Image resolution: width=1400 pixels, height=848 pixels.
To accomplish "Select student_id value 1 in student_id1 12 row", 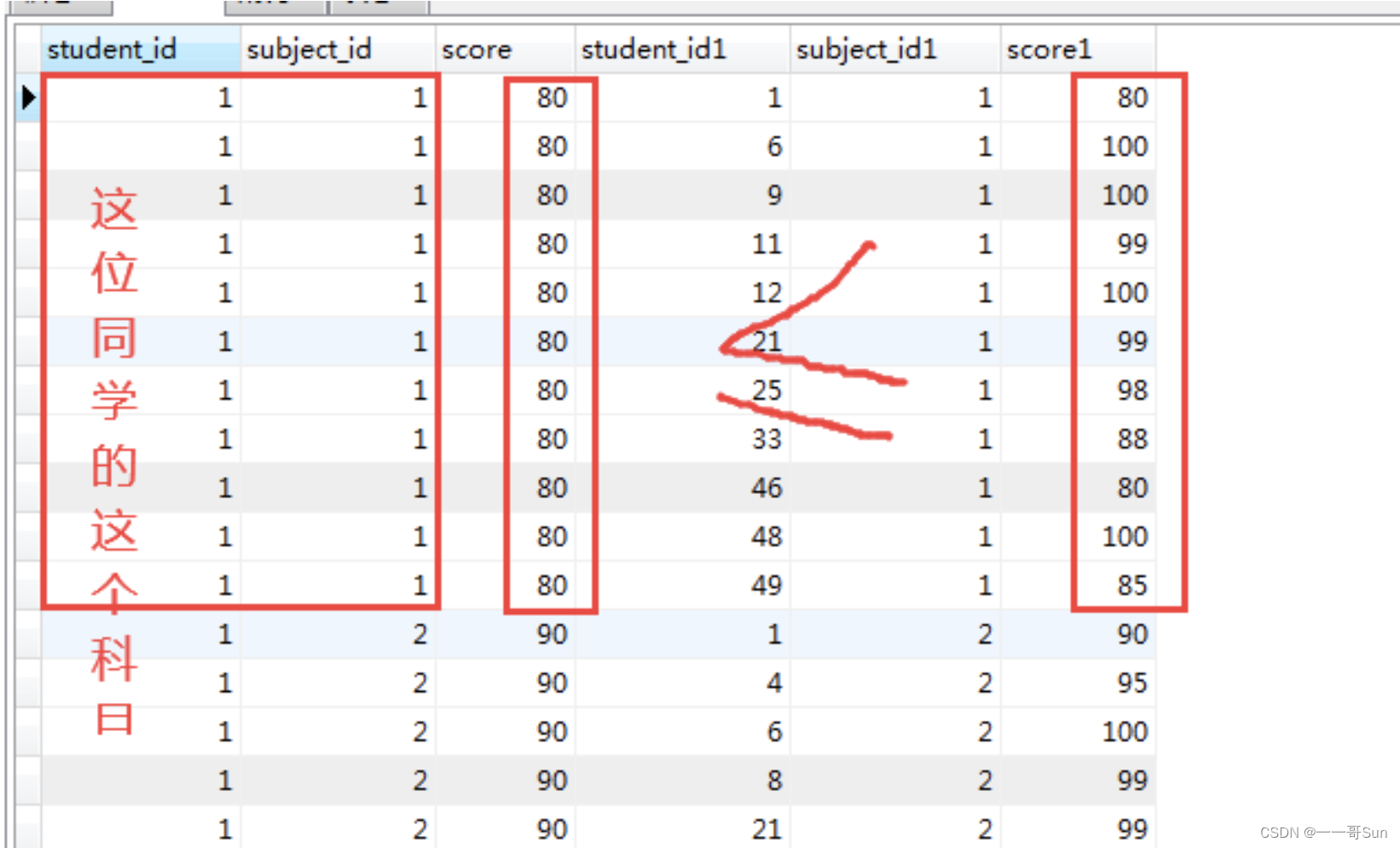I will pyautogui.click(x=141, y=293).
